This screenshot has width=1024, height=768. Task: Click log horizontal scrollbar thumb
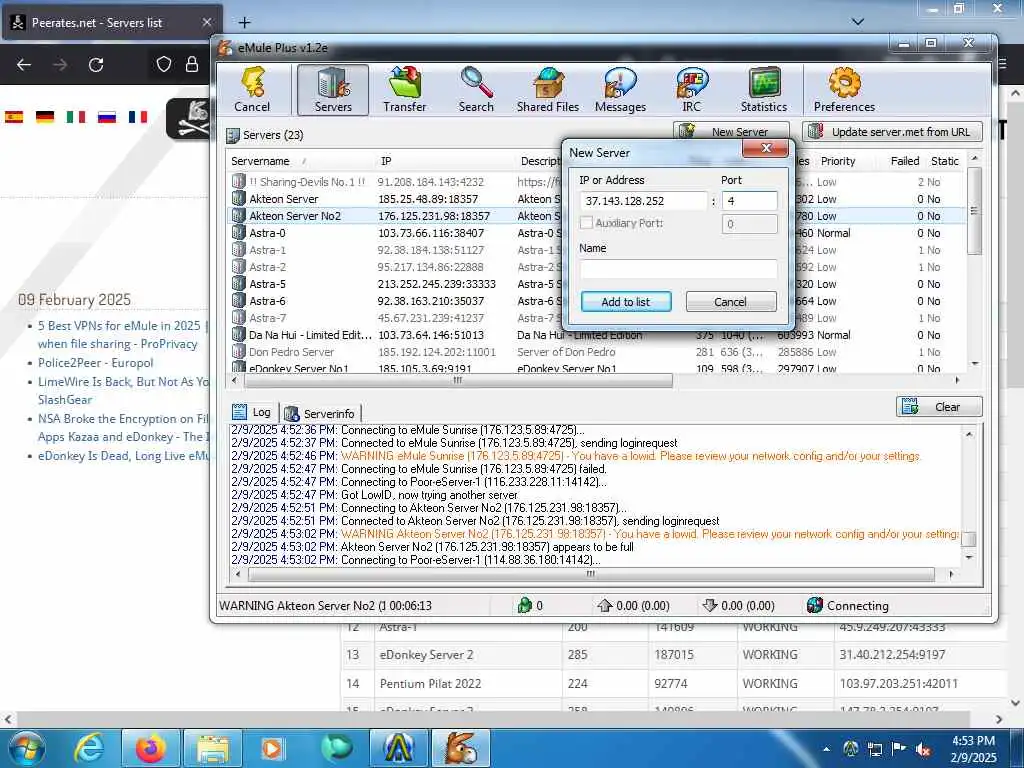tap(591, 574)
